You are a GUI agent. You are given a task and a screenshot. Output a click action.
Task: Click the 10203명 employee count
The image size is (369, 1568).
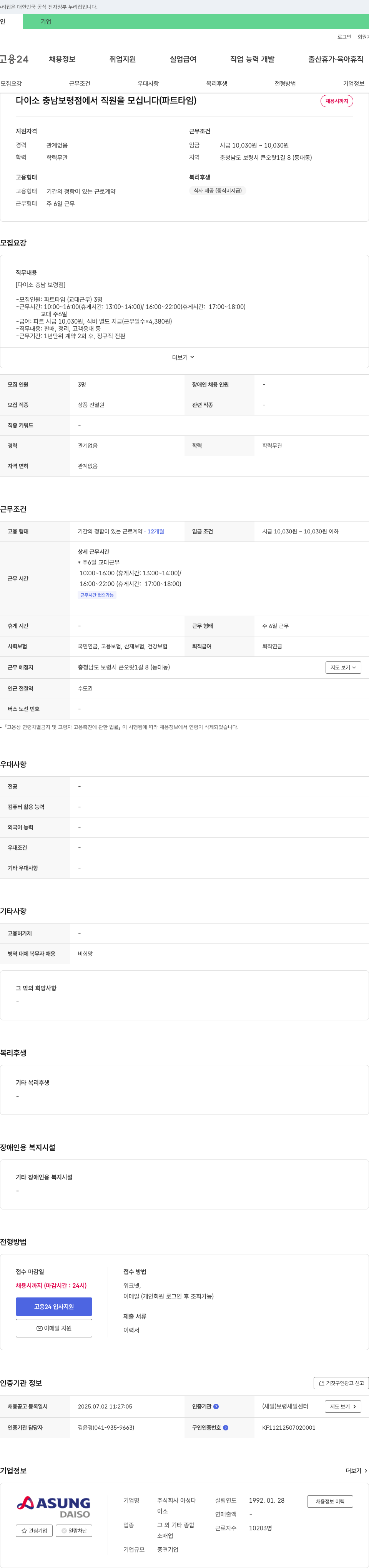point(260,1528)
